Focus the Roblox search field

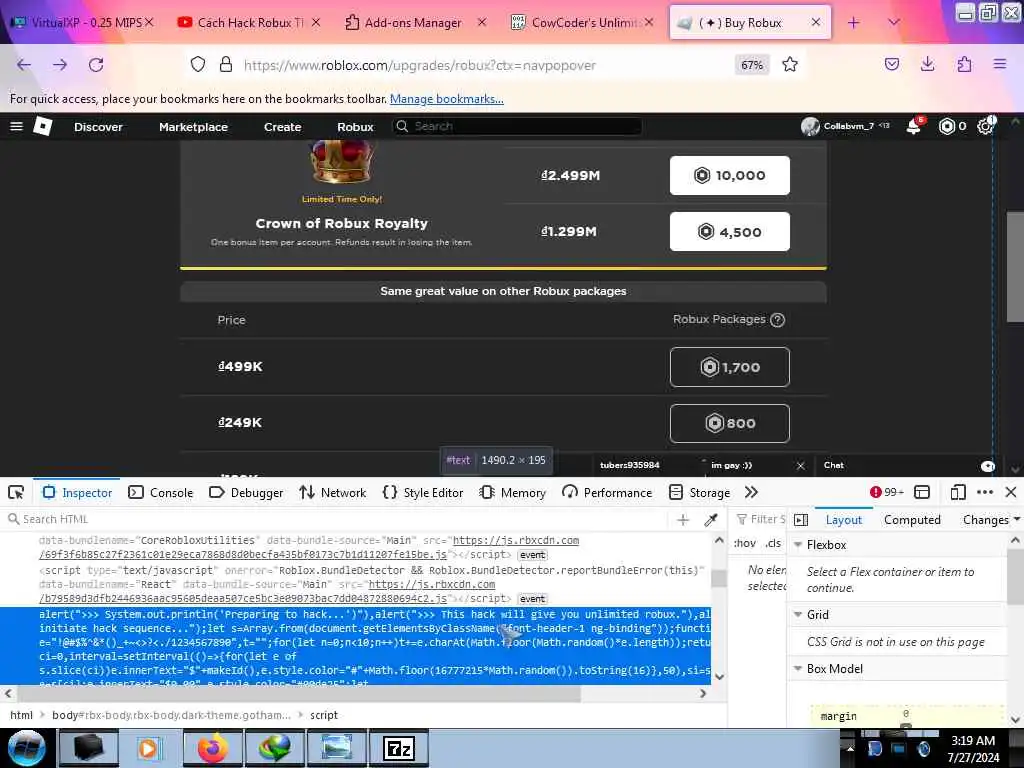click(517, 126)
